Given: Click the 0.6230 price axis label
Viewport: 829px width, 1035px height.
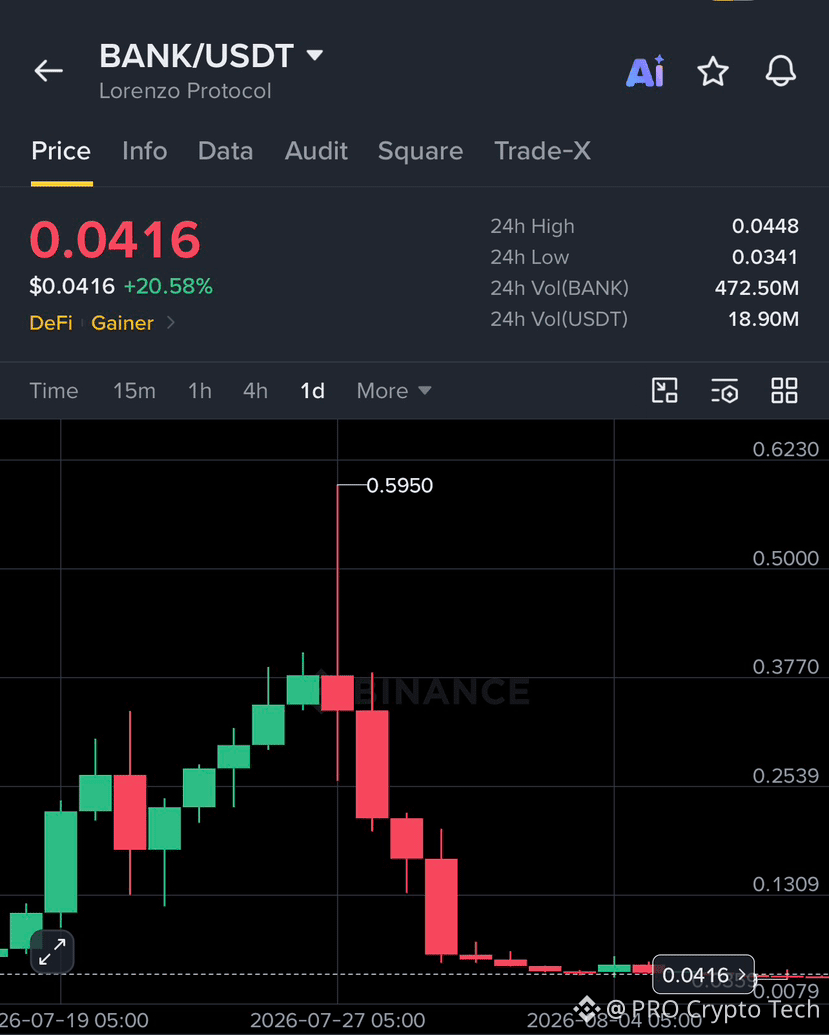Looking at the screenshot, I should point(785,450).
